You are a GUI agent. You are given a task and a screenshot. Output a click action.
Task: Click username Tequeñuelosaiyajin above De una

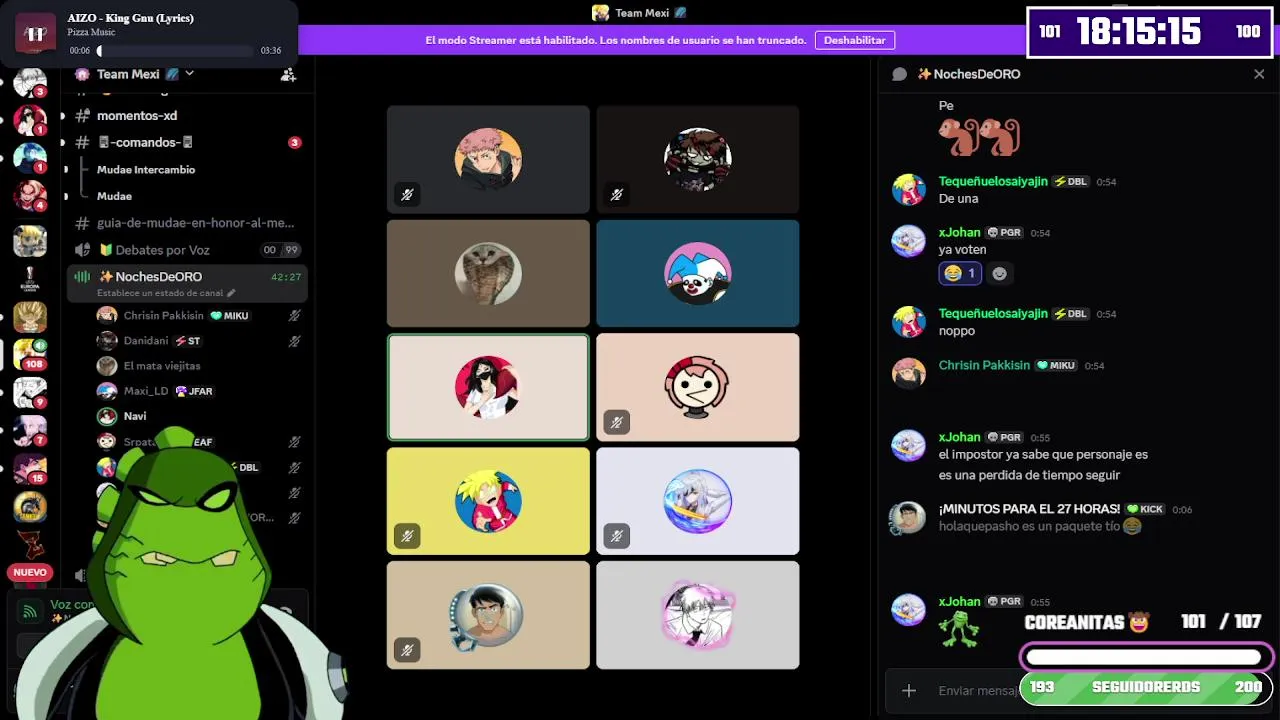point(993,182)
